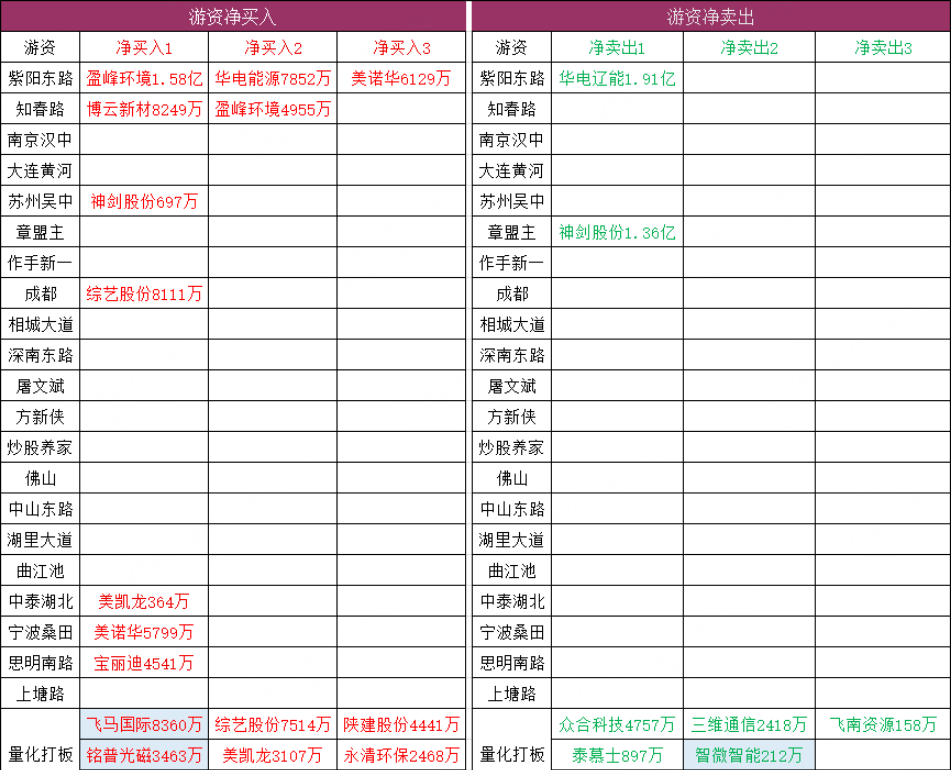Image resolution: width=952 pixels, height=770 pixels.
Task: Click 炒股养家 in the 游资净买入 table
Action: pyautogui.click(x=40, y=448)
